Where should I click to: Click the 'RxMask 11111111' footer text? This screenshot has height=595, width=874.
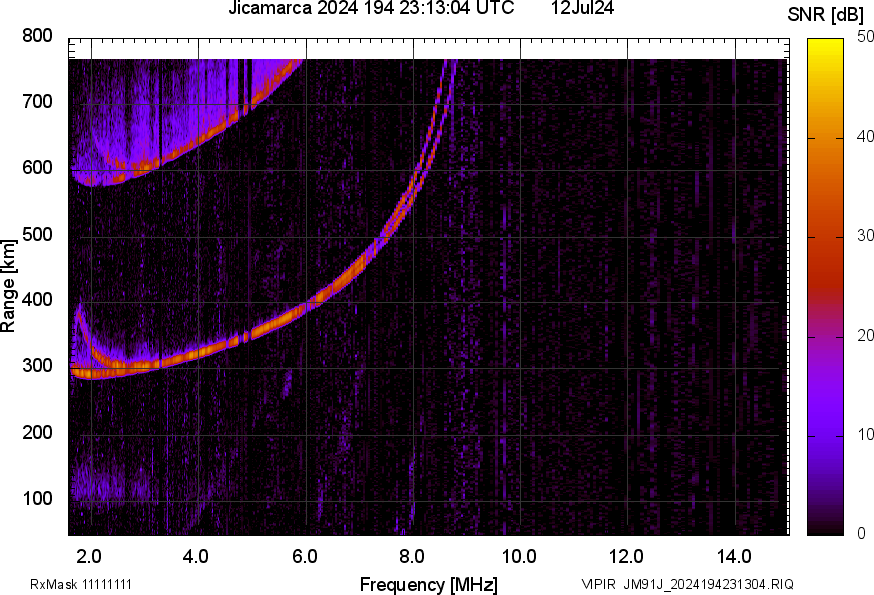(81, 584)
